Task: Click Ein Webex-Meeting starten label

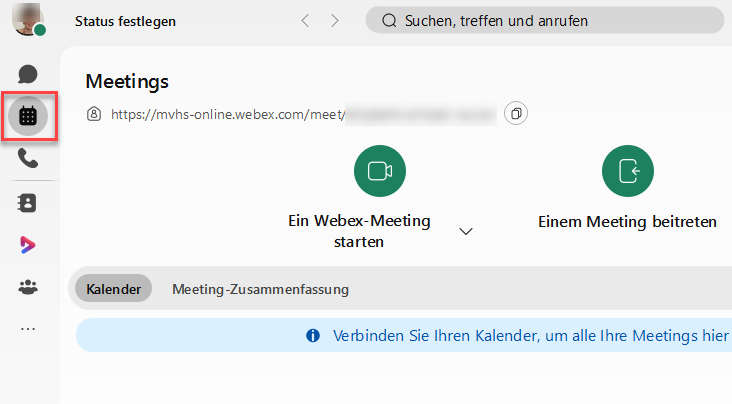Action: click(x=359, y=231)
